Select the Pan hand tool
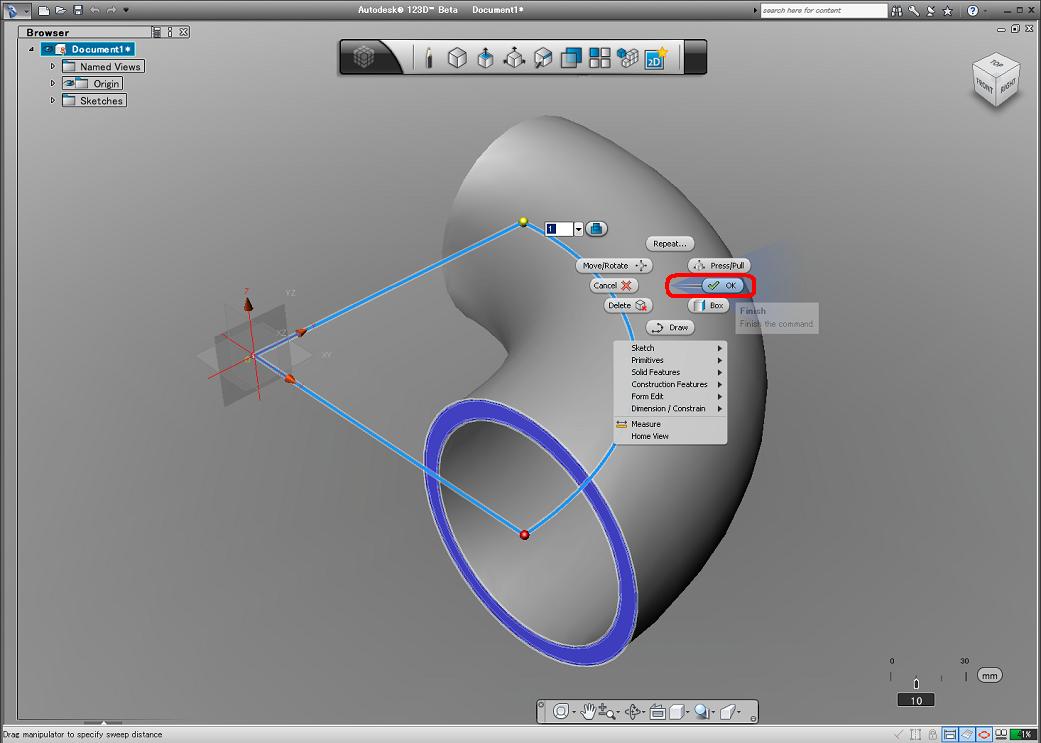1041x743 pixels. (588, 712)
